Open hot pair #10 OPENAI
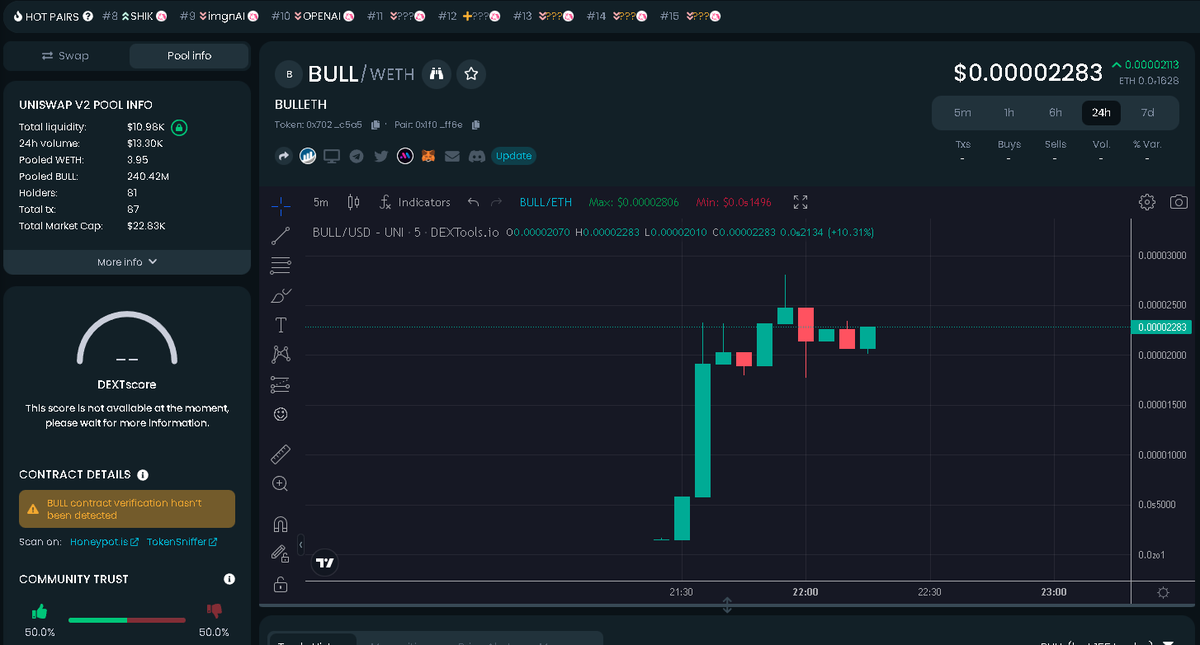This screenshot has height=645, width=1200. (312, 17)
